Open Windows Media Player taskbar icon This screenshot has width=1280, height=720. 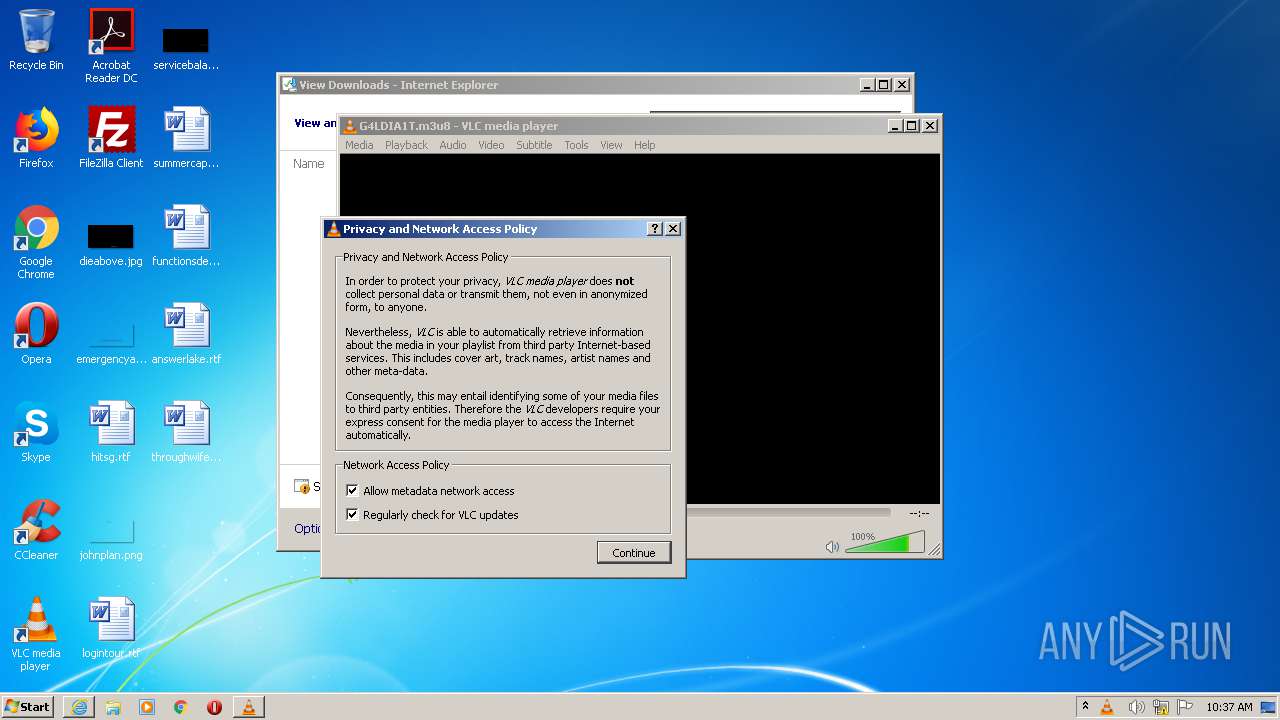147,707
